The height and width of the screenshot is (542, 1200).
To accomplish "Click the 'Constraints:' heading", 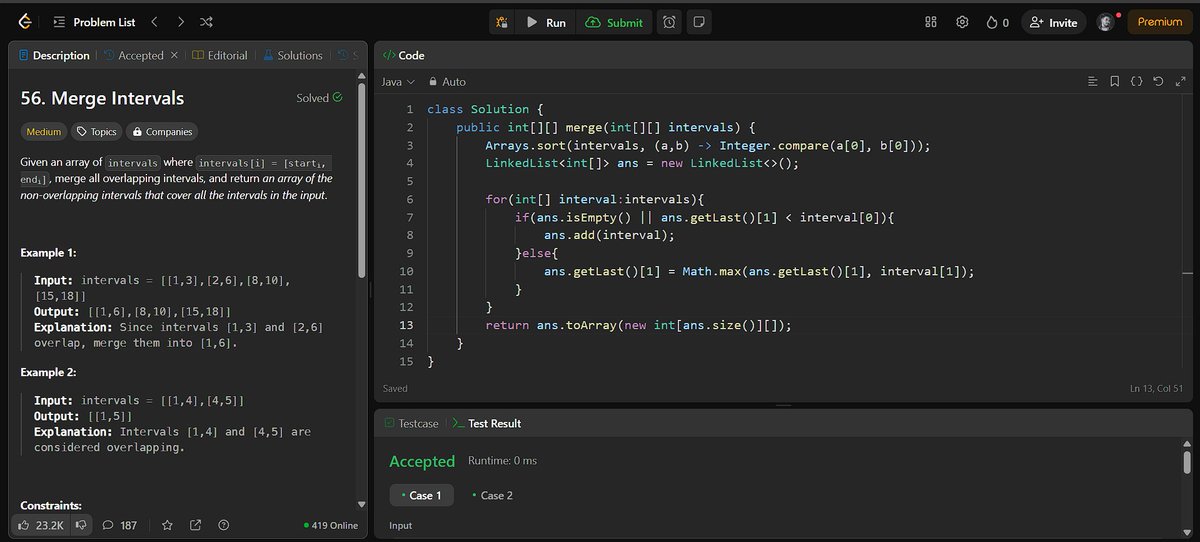I will click(x=51, y=505).
